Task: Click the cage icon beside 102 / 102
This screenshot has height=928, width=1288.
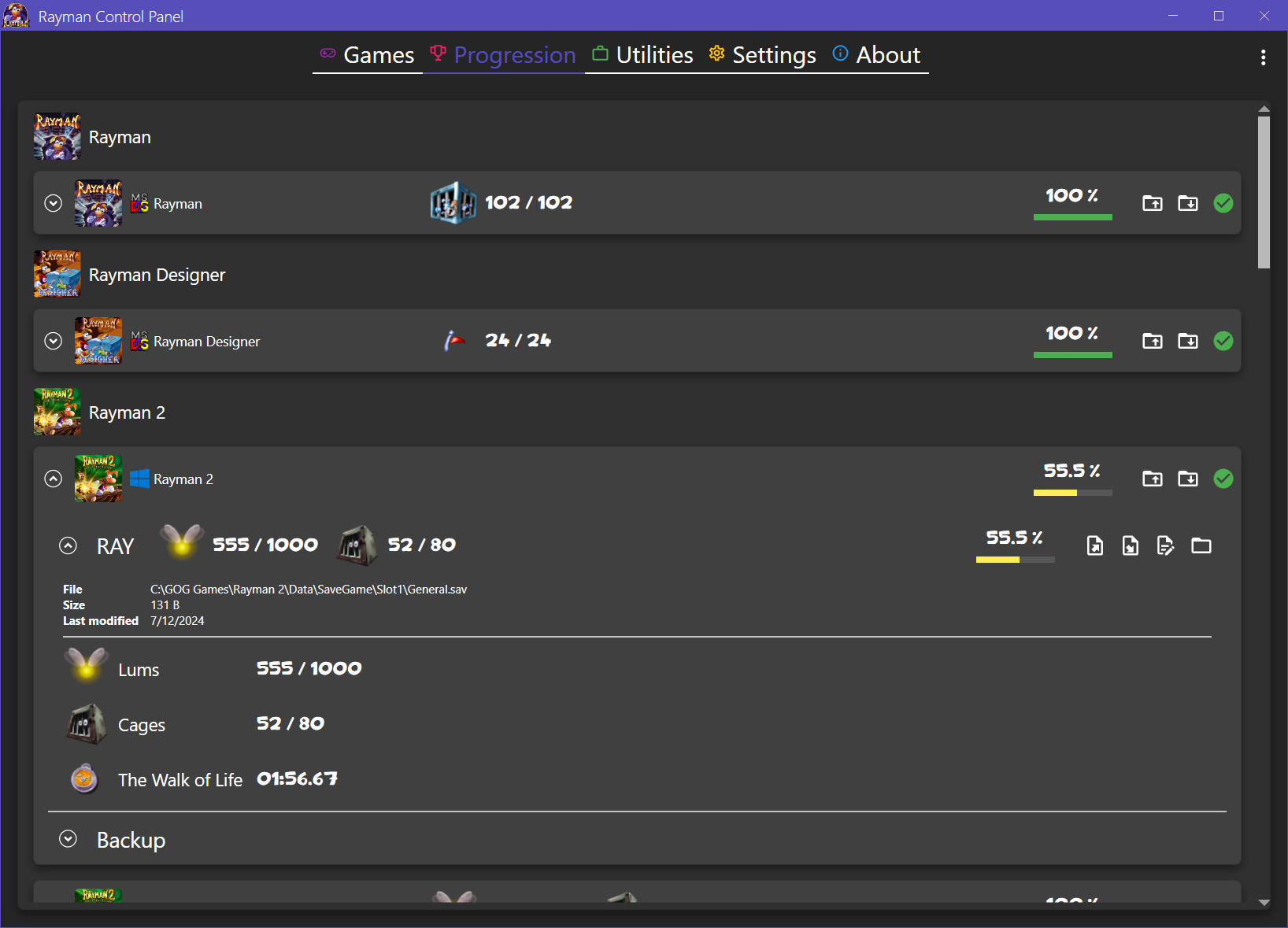Action: (453, 203)
